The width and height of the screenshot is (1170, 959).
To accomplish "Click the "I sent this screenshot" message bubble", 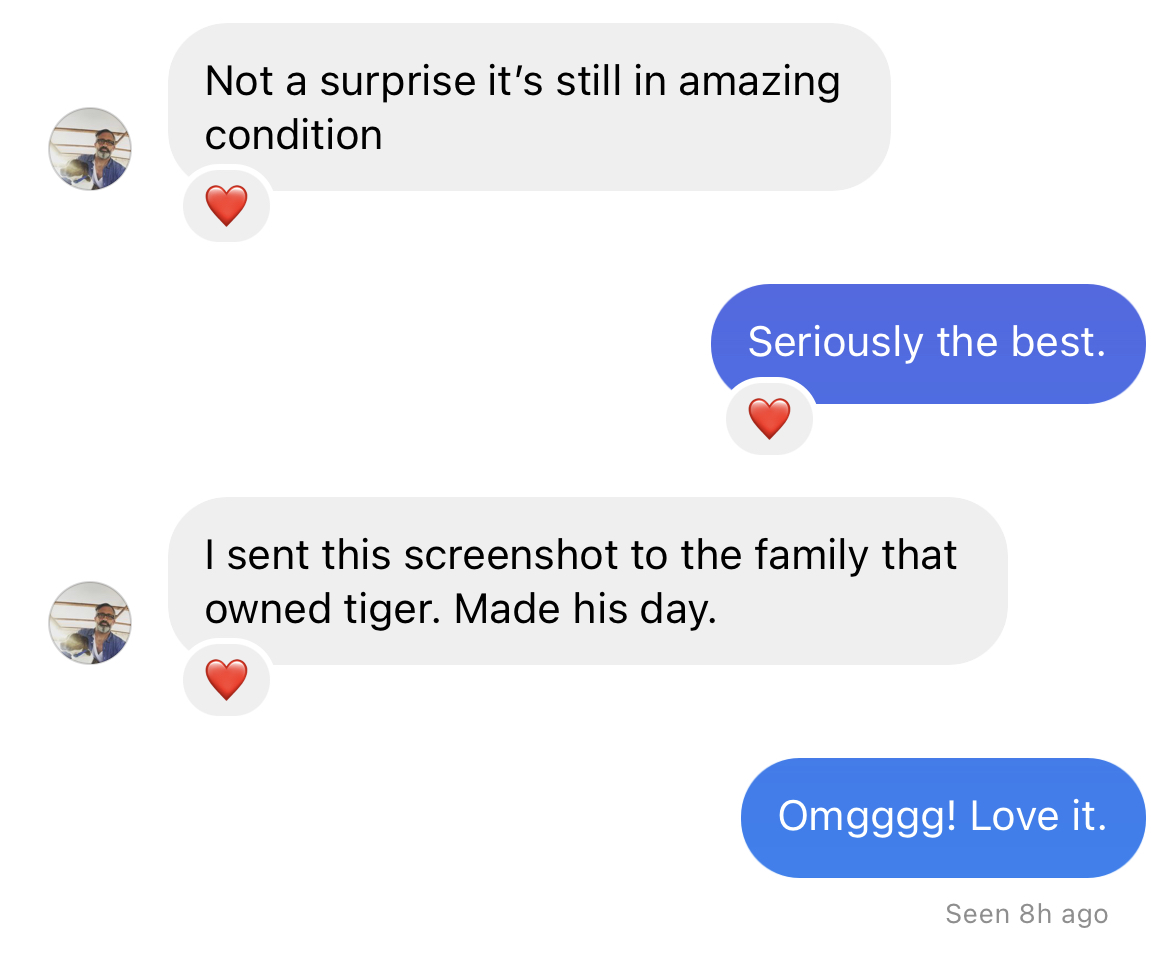I will 586,581.
